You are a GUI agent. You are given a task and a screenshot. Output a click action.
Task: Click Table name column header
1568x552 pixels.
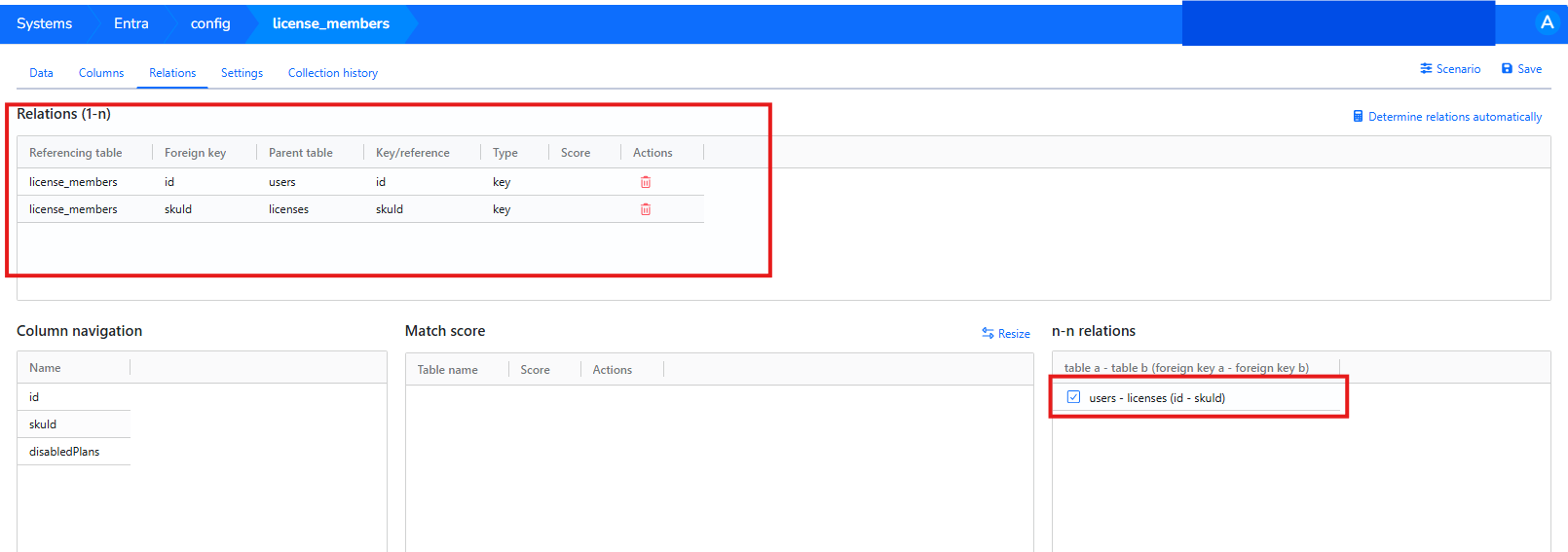pyautogui.click(x=448, y=370)
